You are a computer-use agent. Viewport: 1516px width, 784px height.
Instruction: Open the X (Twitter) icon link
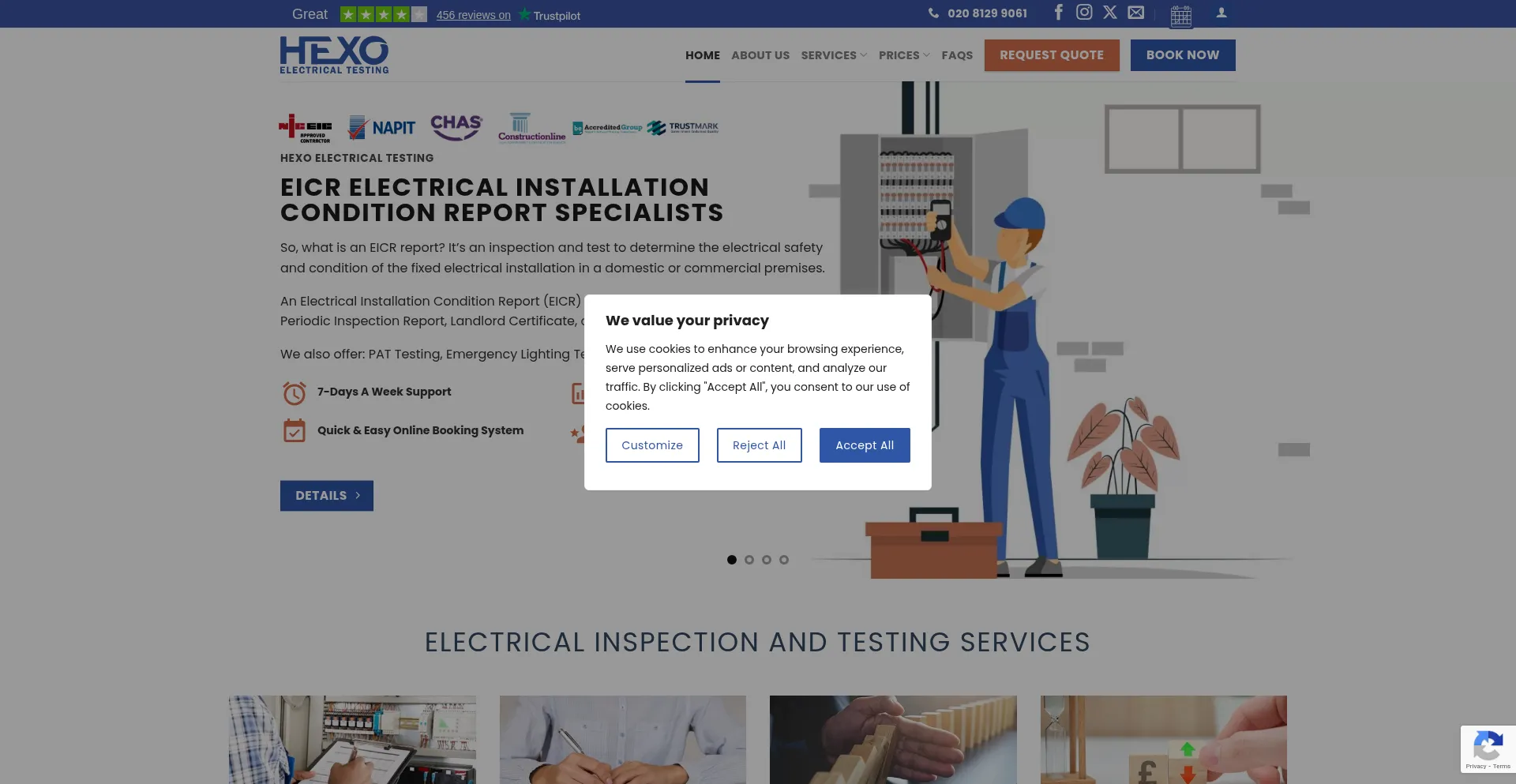click(1110, 12)
